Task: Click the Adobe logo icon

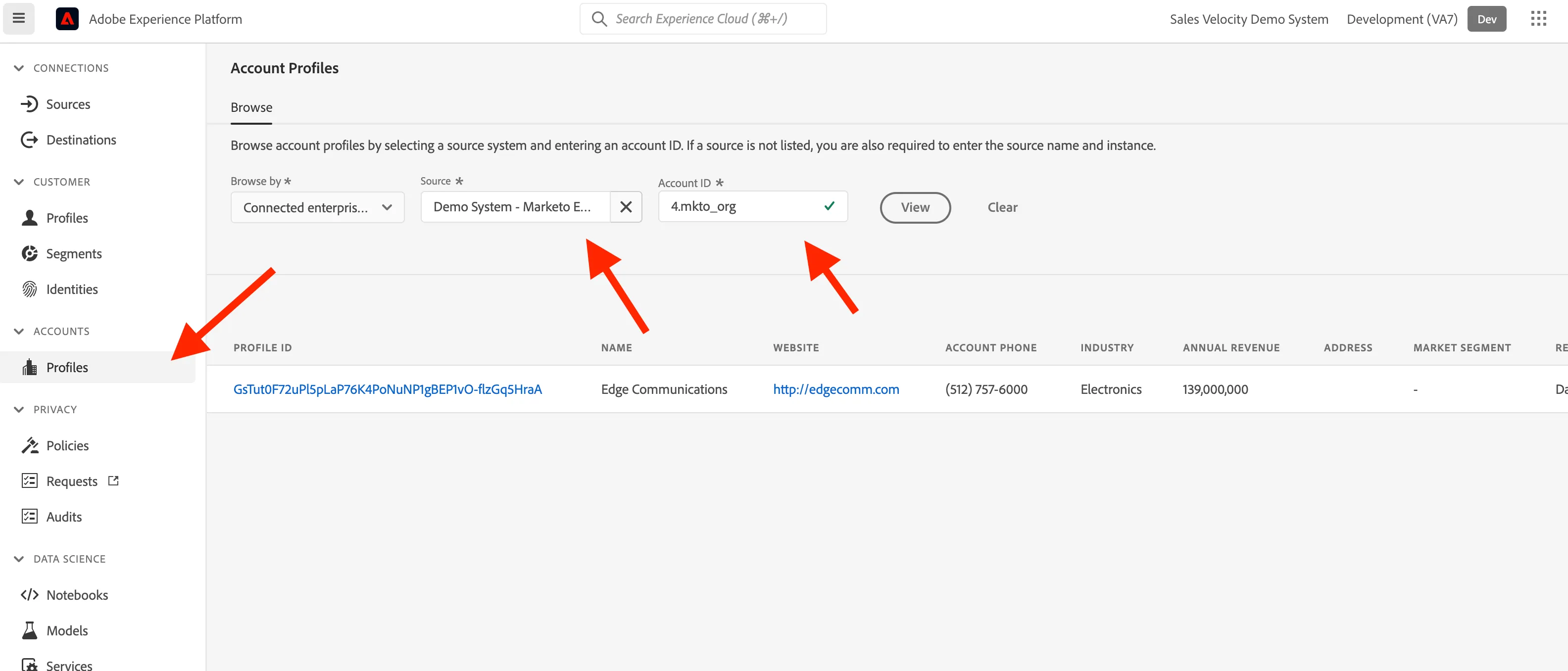Action: (67, 19)
